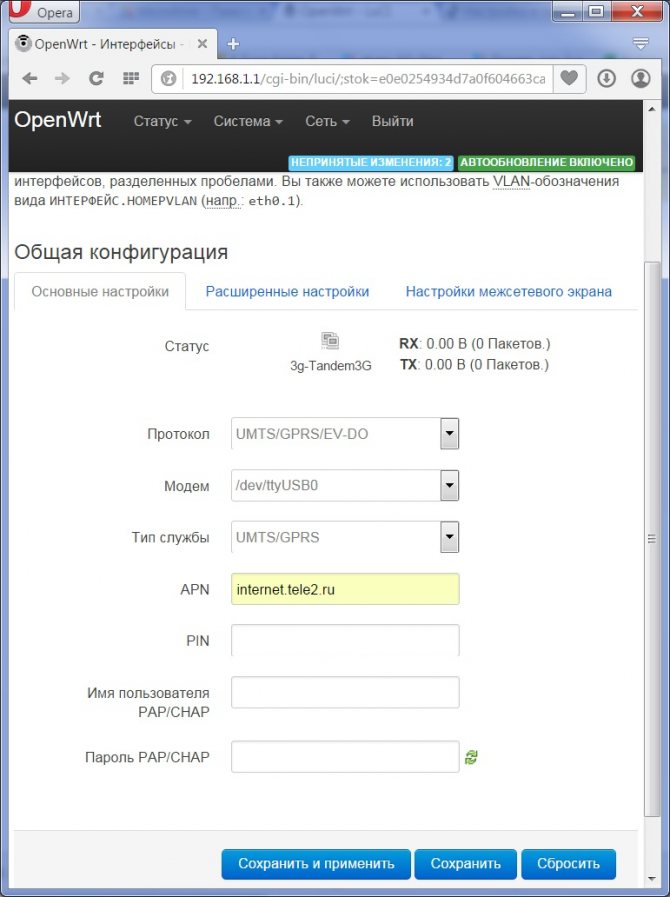This screenshot has height=897, width=670.
Task: Open the tab menu icon at right of tab bar
Action: click(641, 43)
